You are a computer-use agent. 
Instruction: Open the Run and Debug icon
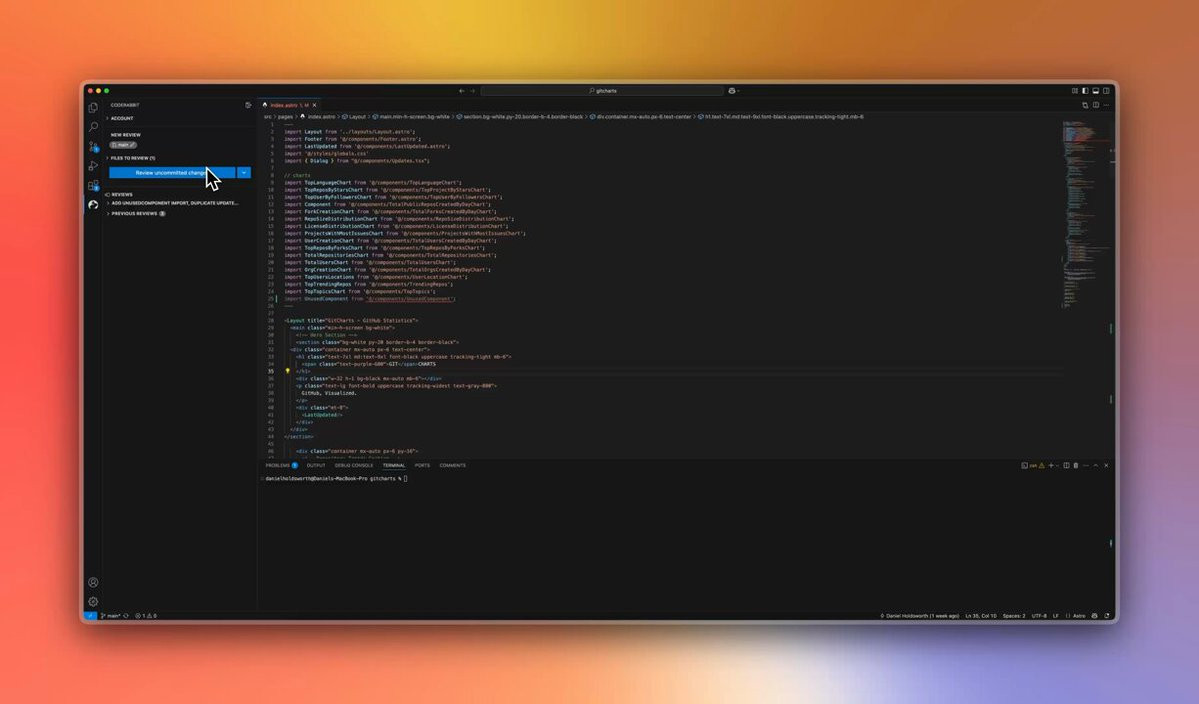(93, 166)
